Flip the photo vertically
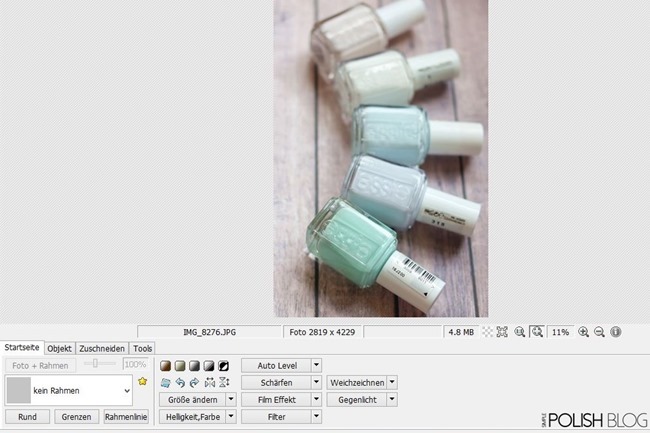This screenshot has width=650, height=433. 224,382
